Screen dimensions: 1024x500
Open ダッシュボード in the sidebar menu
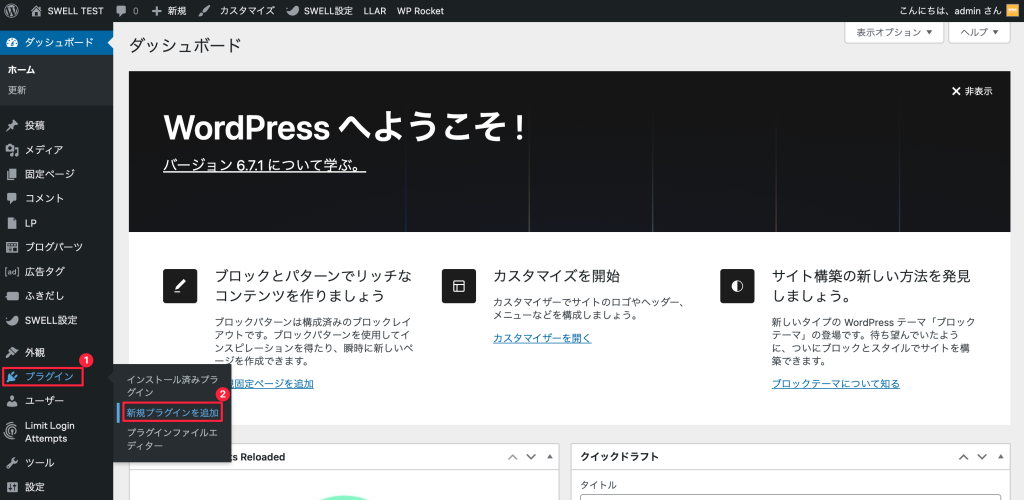56,43
